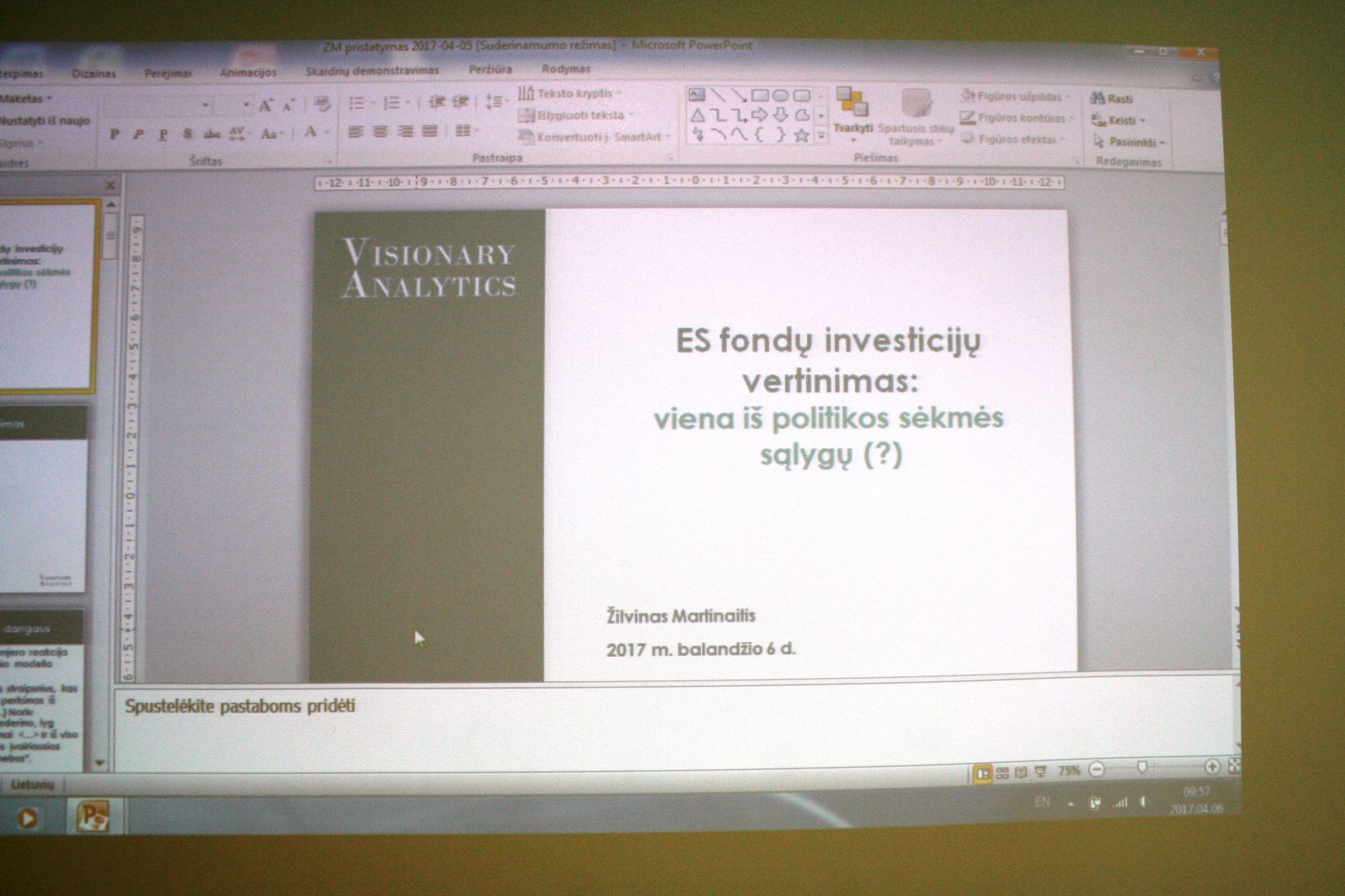Open the Teksto kryptis dropdown
This screenshot has width=1345, height=896.
(570, 93)
